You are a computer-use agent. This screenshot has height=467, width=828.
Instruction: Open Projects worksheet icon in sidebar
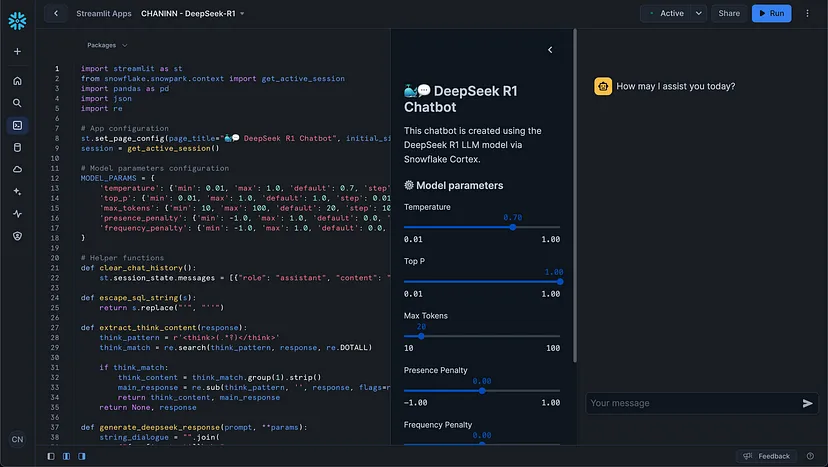(17, 125)
